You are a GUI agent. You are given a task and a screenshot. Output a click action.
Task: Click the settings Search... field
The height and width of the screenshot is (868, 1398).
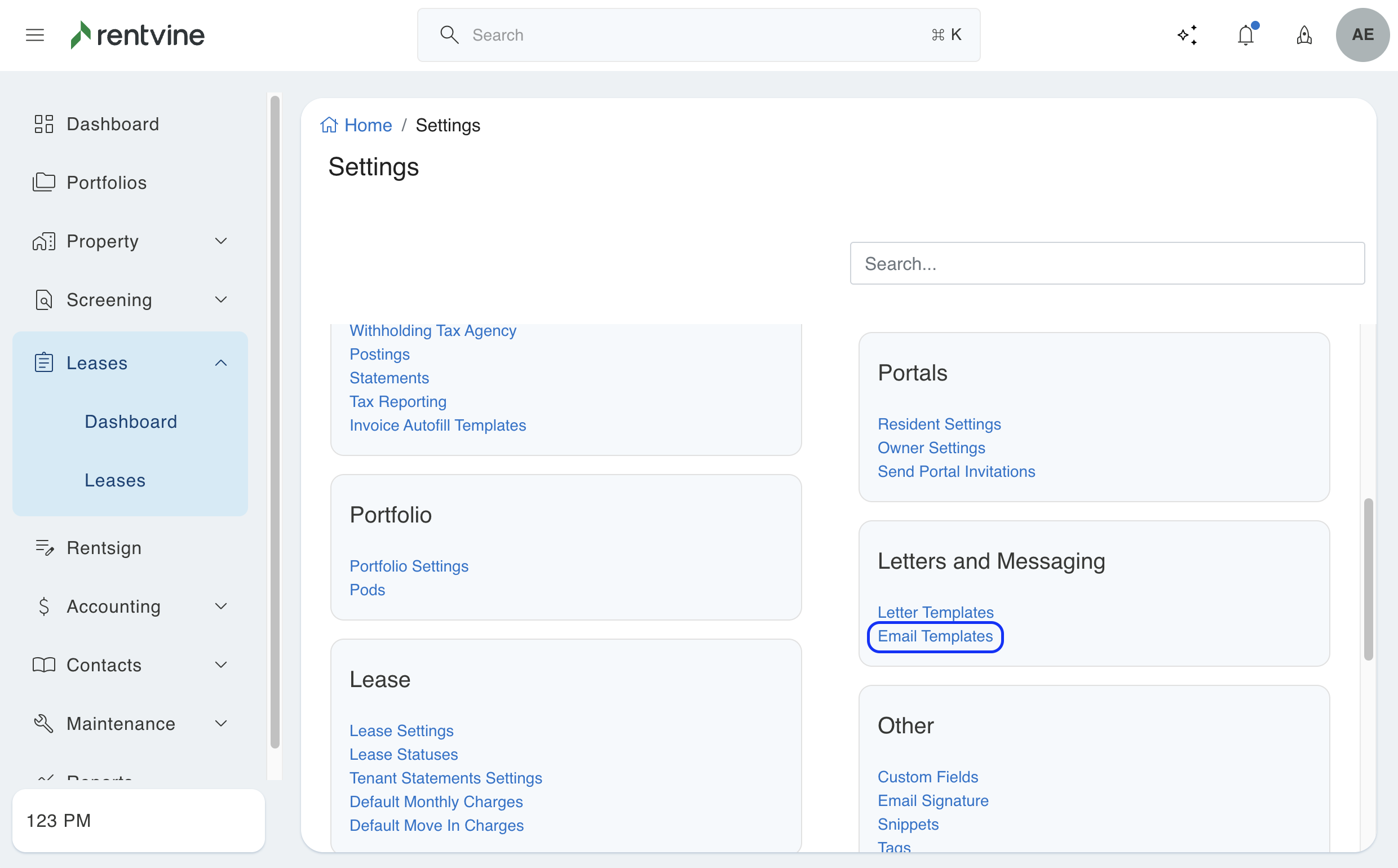pos(1107,264)
